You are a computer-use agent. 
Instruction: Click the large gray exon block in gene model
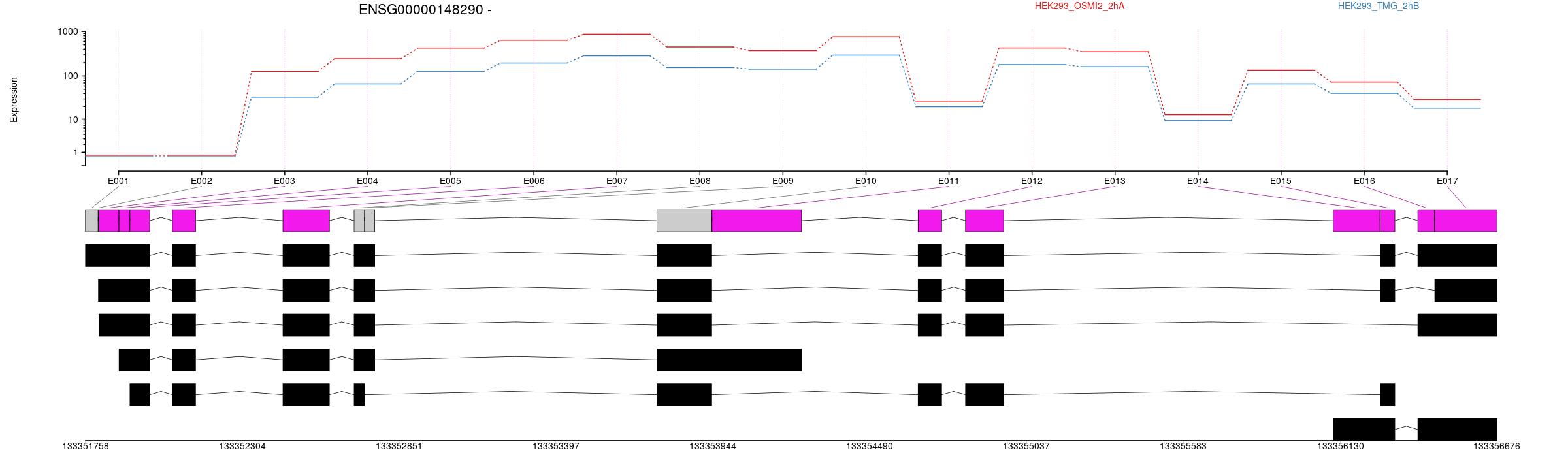pos(684,221)
